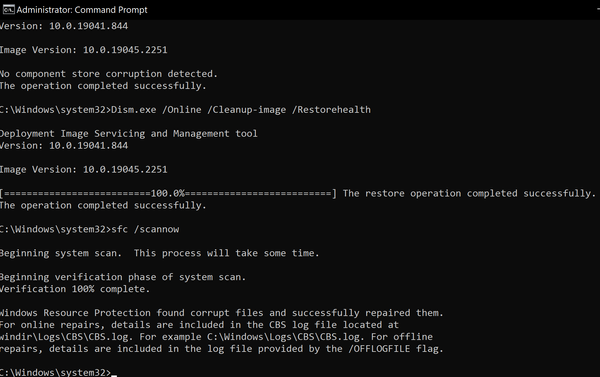Image resolution: width=600 pixels, height=377 pixels.
Task: Click the sfc /scannow command text
Action: pyautogui.click(x=145, y=229)
